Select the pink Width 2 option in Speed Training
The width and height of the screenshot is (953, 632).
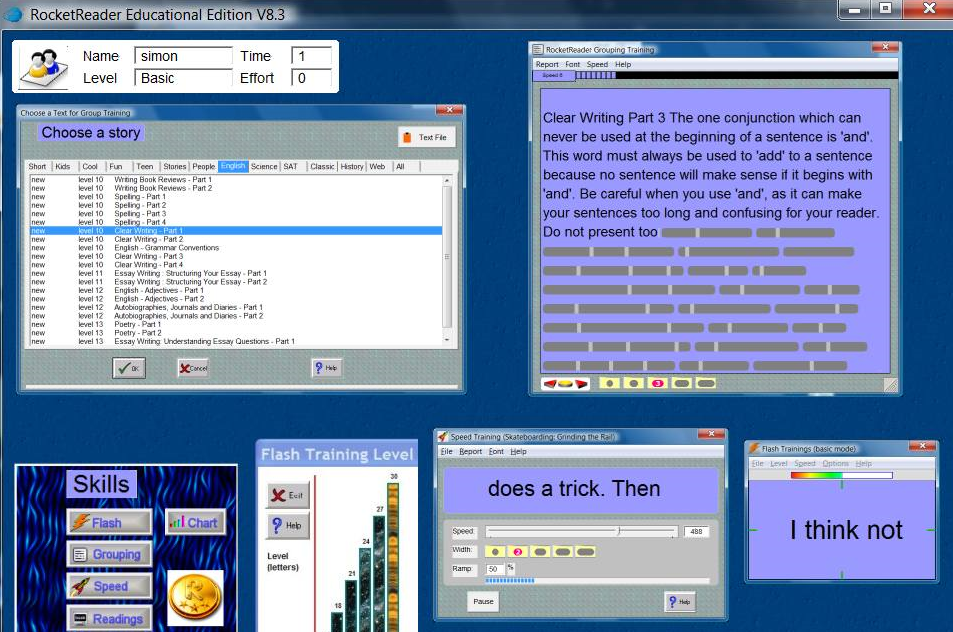pos(518,552)
